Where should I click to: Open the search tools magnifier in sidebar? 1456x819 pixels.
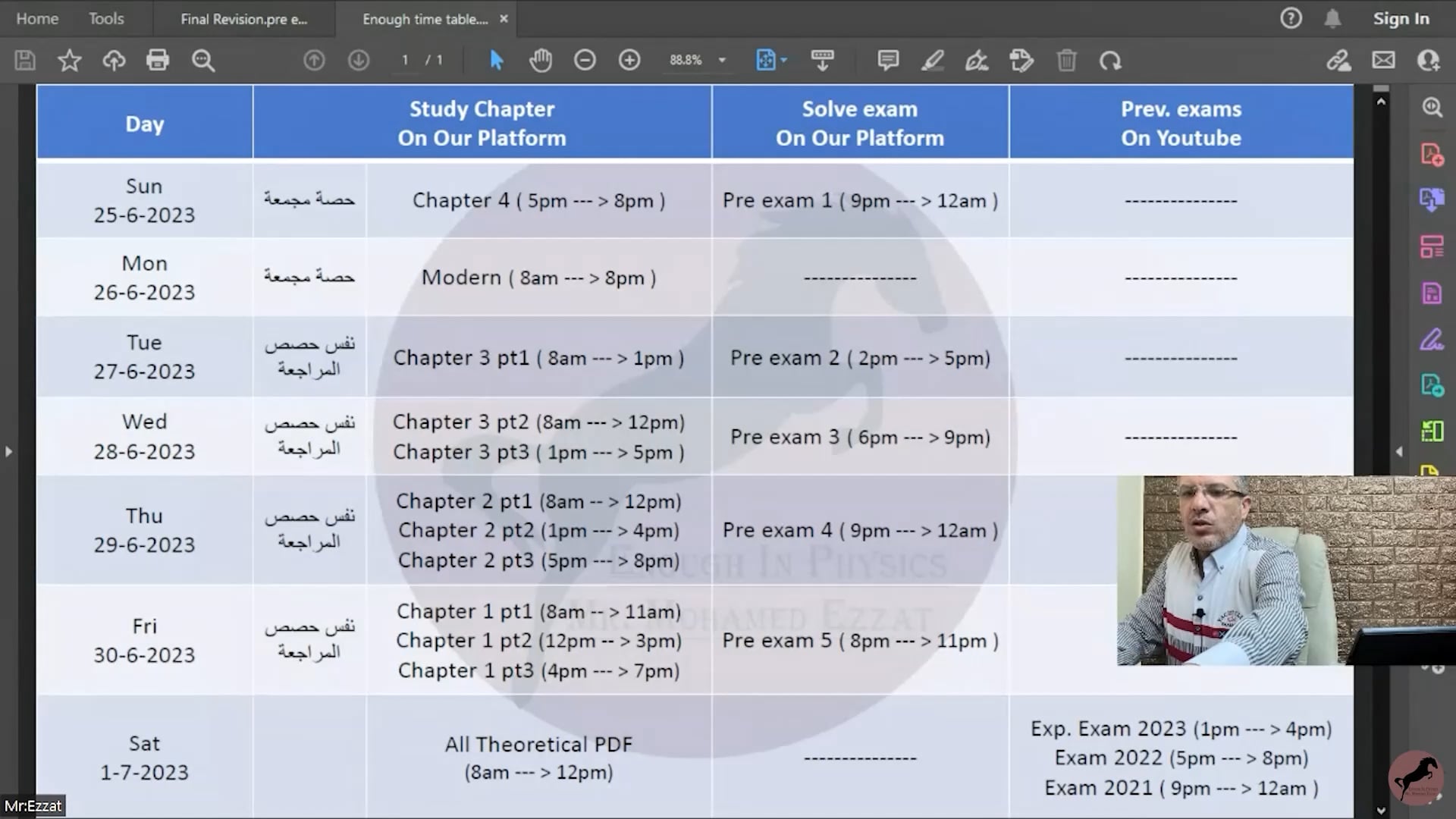coord(1432,107)
